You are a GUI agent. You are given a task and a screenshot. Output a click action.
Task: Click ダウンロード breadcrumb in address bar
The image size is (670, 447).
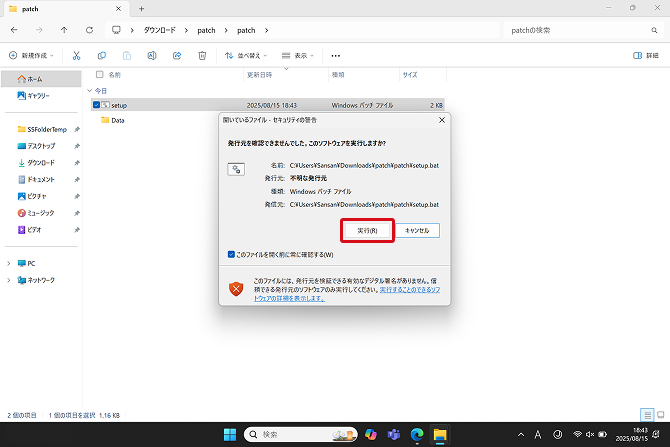coord(159,30)
